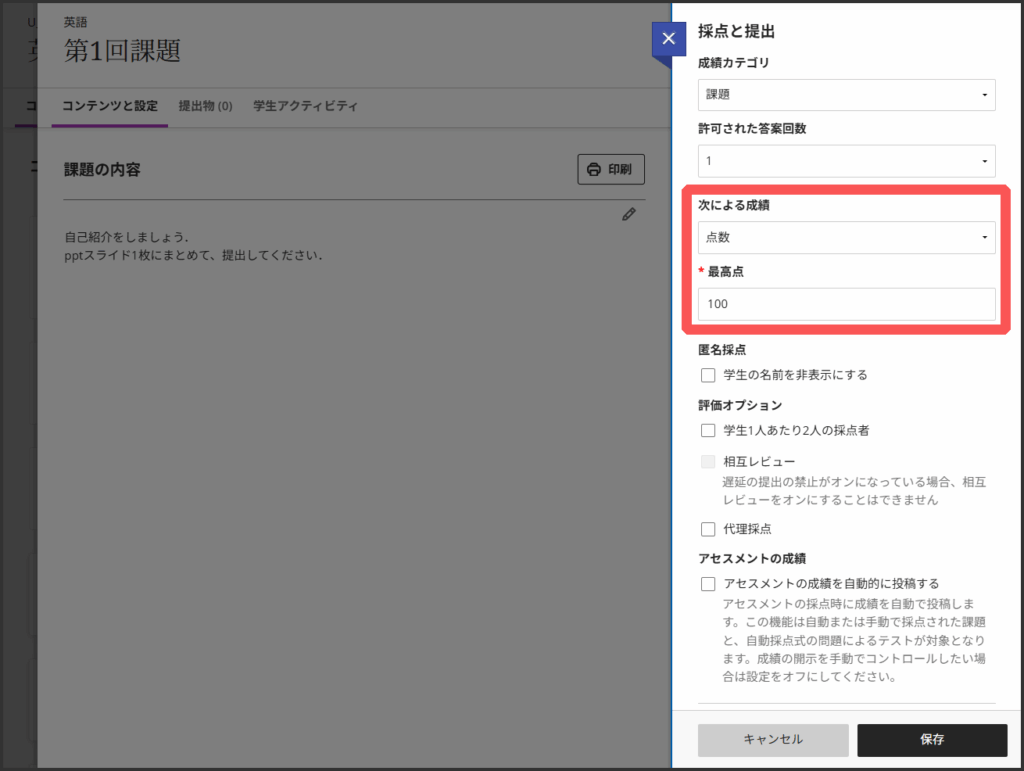1024x771 pixels.
Task: Check 学生1人あたり2人の採点者 option
Action: pyautogui.click(x=708, y=430)
